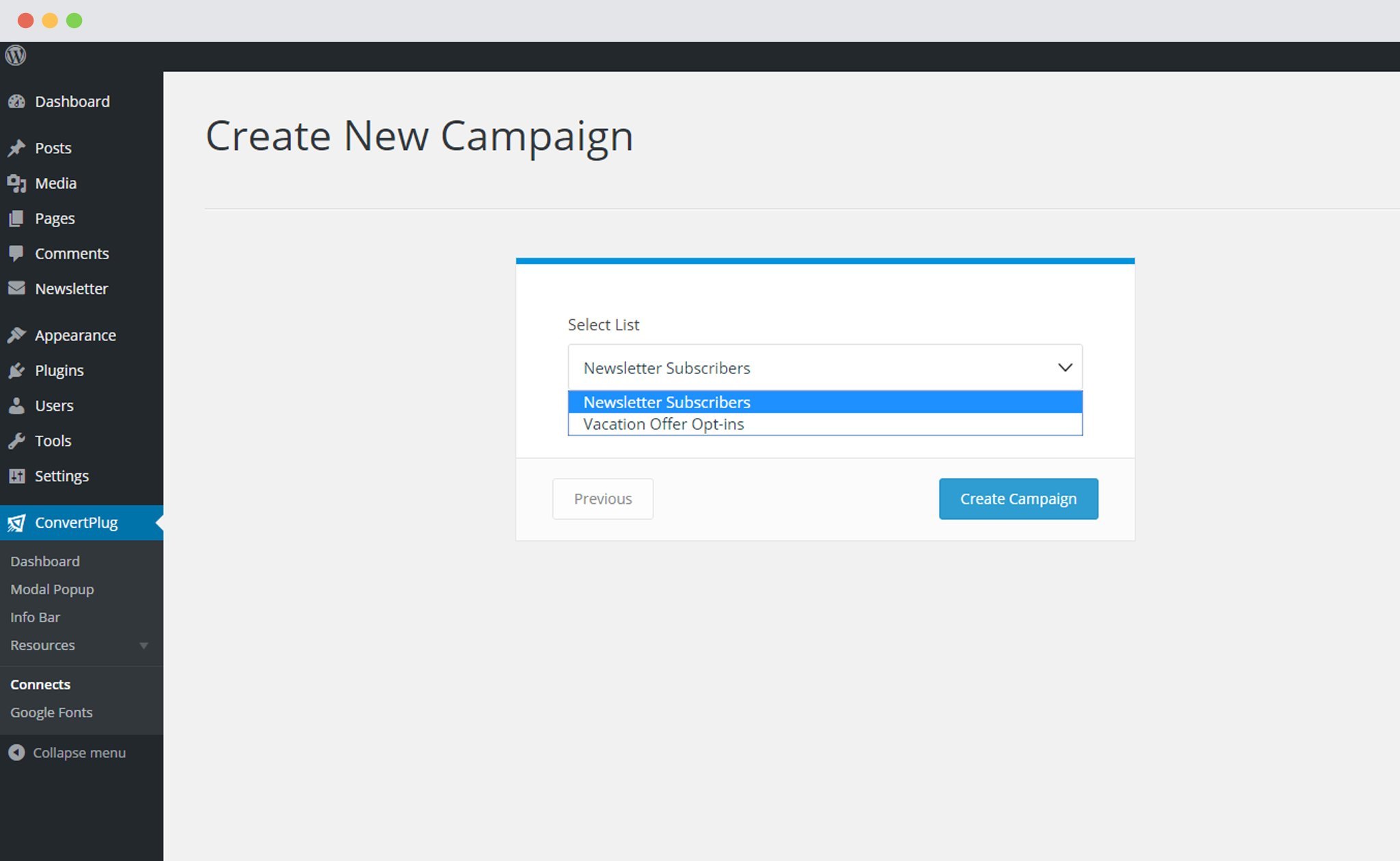This screenshot has width=1400, height=861.
Task: Navigate to Appearance settings
Action: click(x=75, y=334)
